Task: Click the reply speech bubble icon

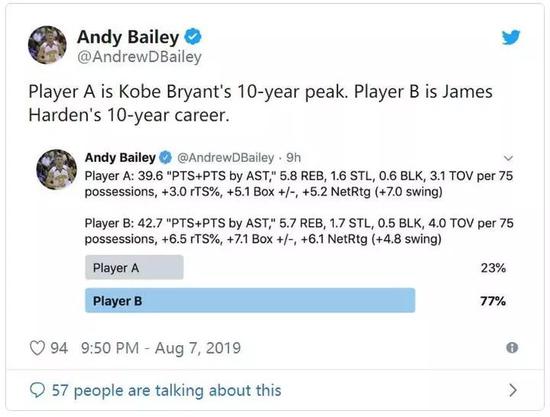Action: (37, 390)
